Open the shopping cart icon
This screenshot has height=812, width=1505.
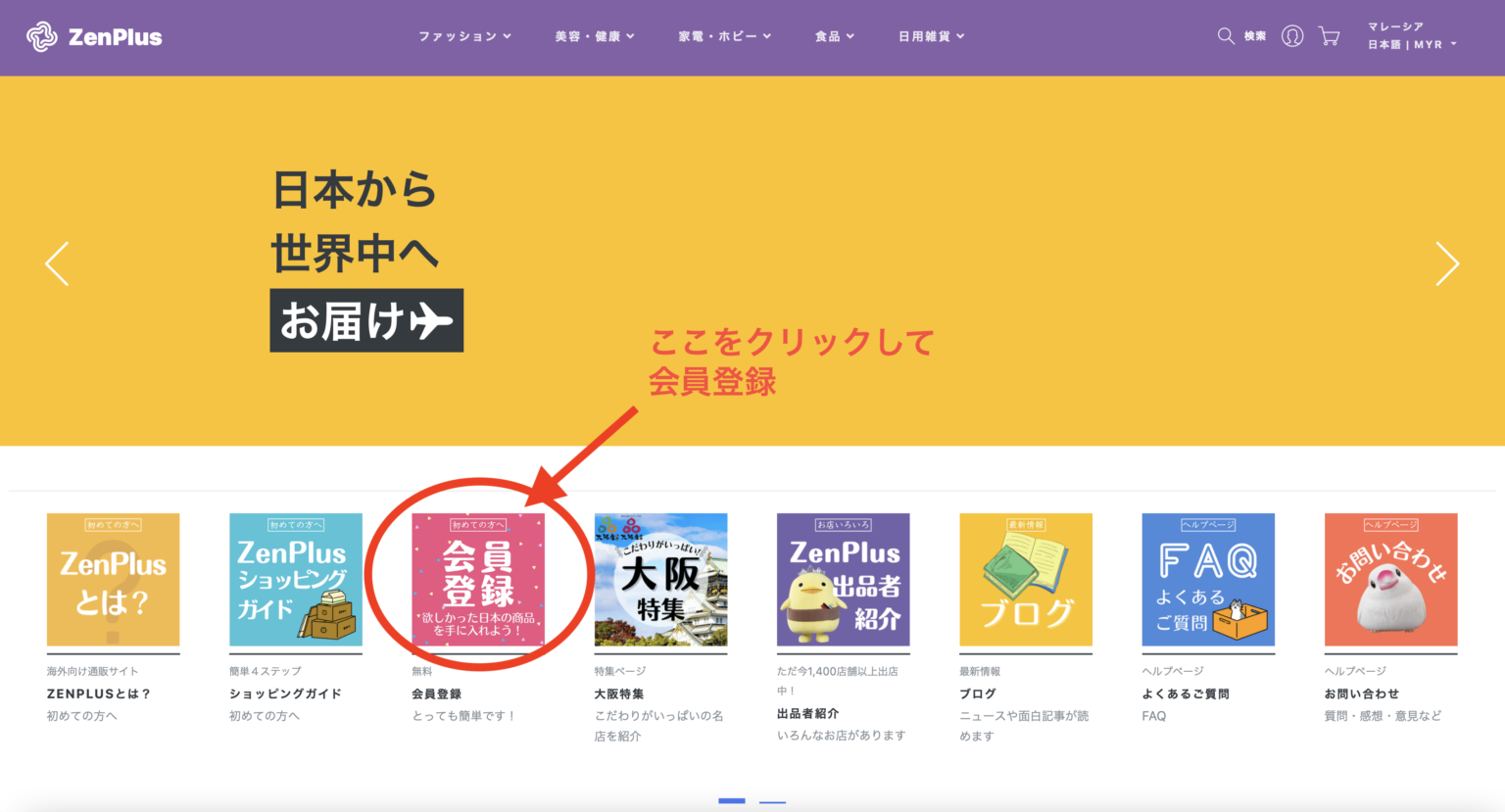click(x=1329, y=36)
